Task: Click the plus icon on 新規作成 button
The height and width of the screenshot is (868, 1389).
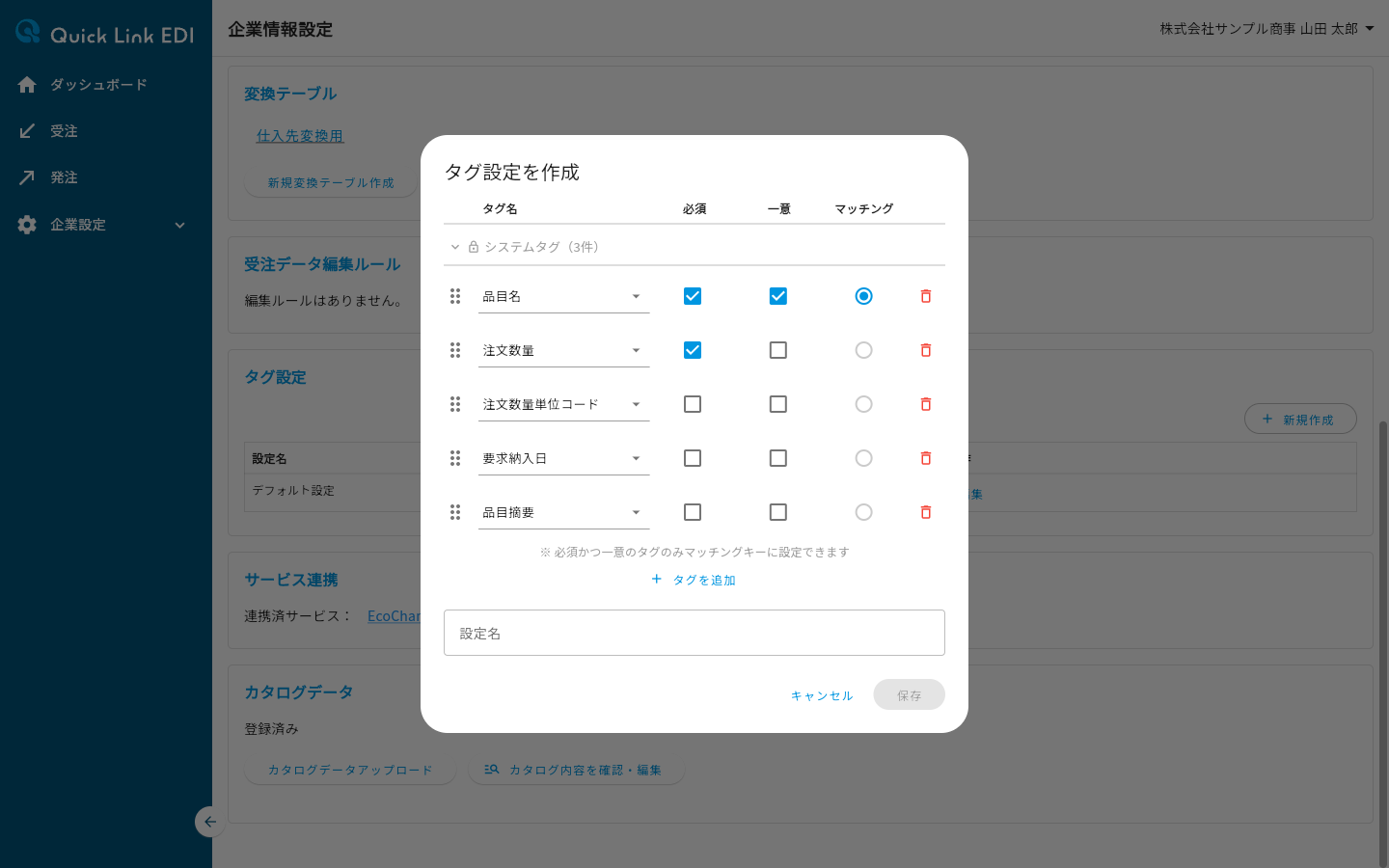Action: pos(1267,419)
